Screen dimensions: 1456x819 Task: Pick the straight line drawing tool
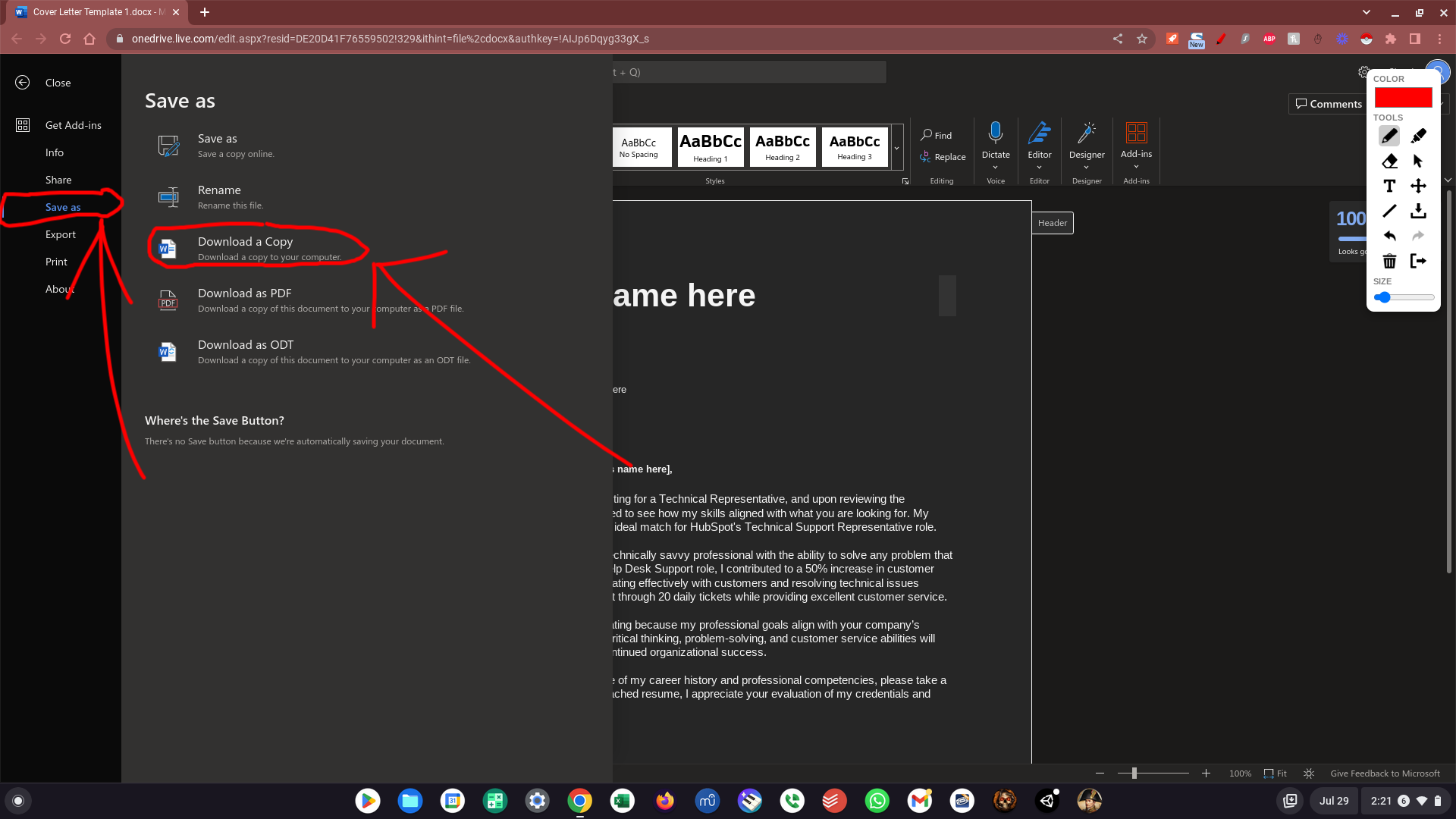click(x=1389, y=211)
